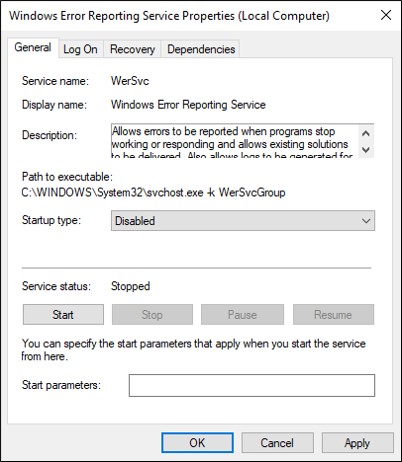Image resolution: width=402 pixels, height=462 pixels.
Task: Click the greyed-out Resume button
Action: coord(333,314)
